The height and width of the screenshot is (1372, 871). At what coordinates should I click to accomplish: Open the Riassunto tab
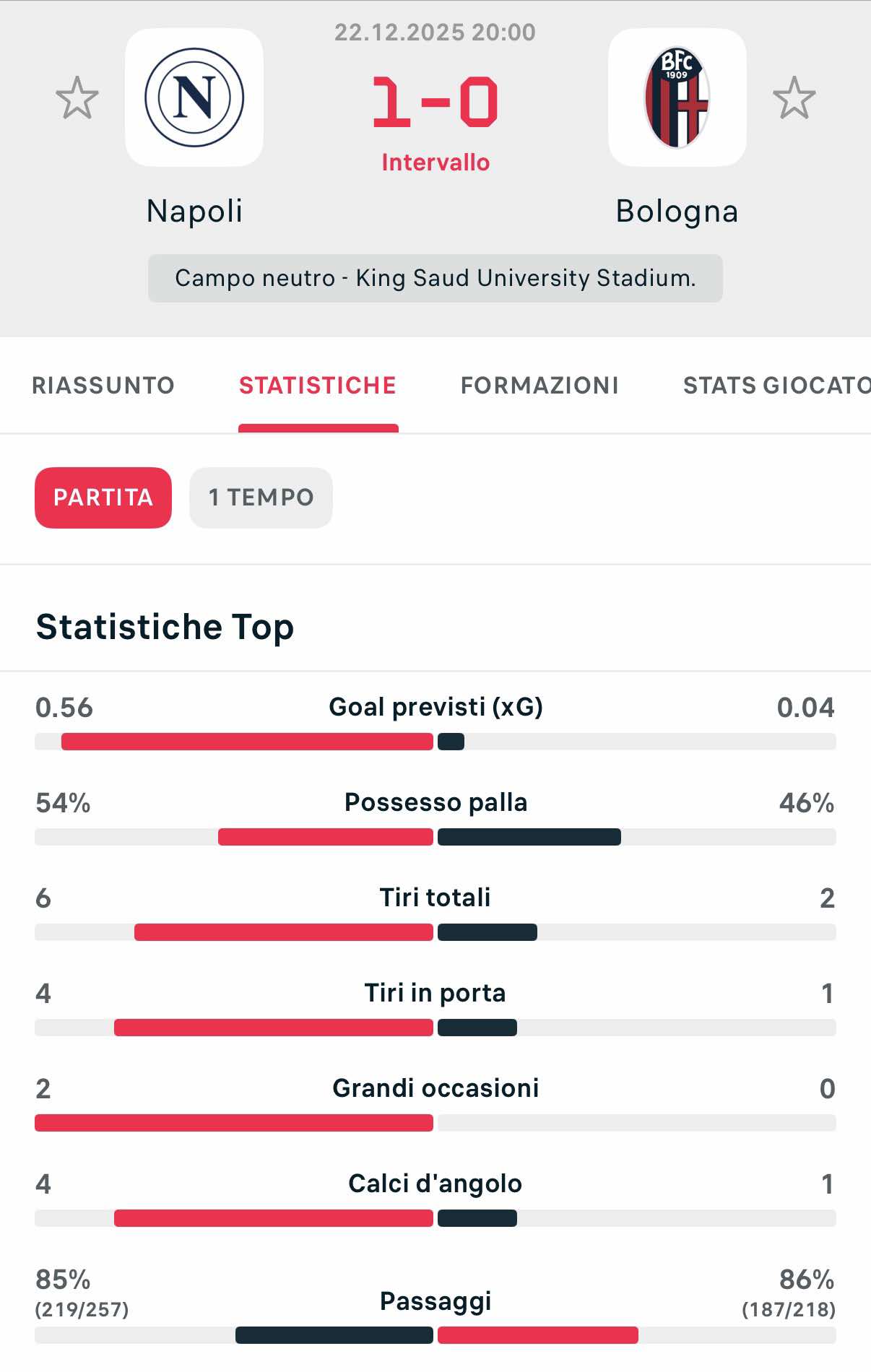(x=103, y=386)
